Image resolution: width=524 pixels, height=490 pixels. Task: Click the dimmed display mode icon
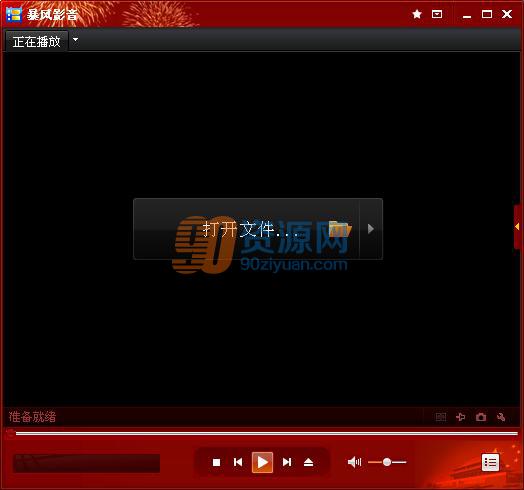pos(441,417)
